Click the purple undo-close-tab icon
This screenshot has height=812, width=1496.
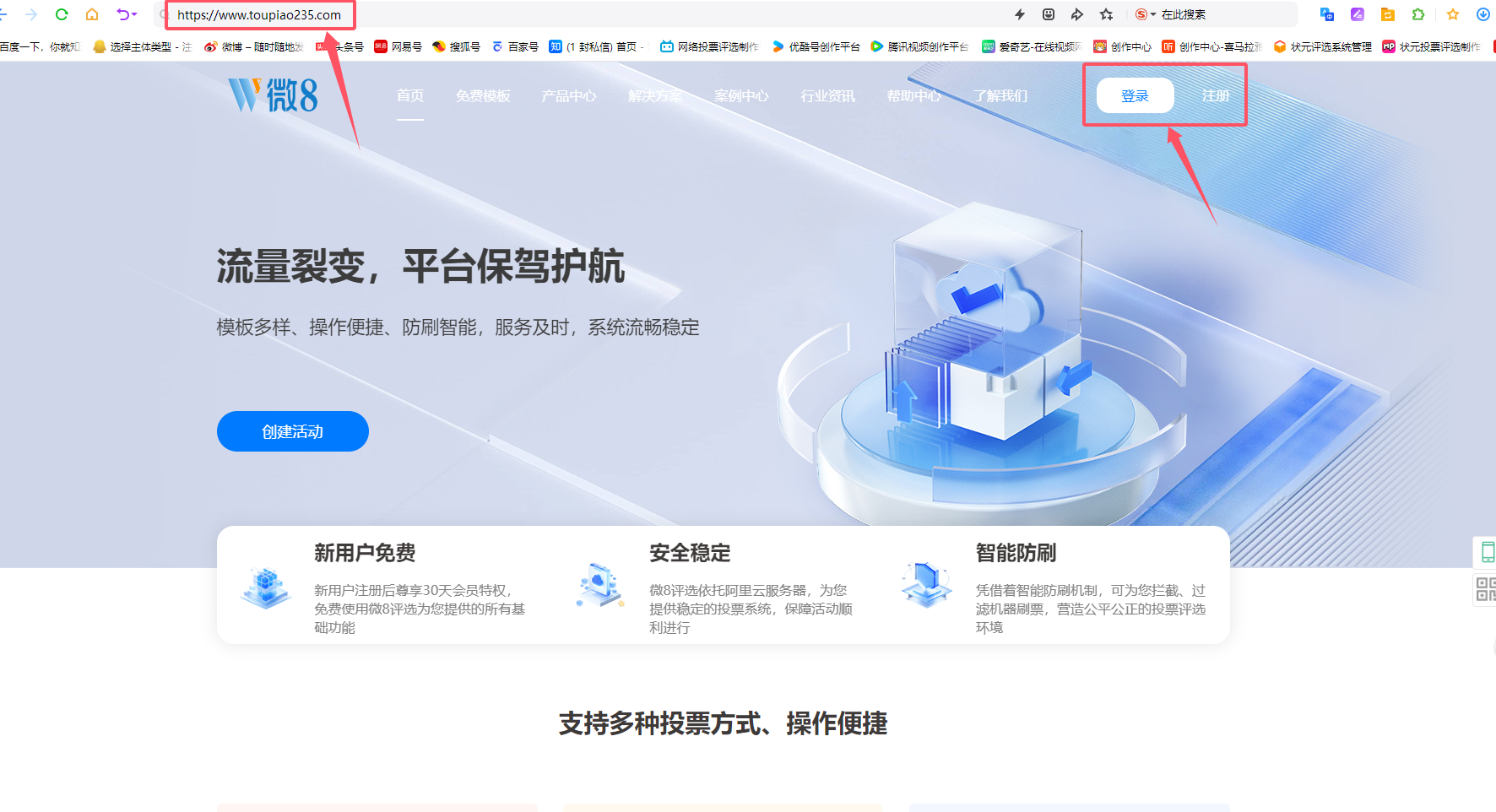coord(127,14)
